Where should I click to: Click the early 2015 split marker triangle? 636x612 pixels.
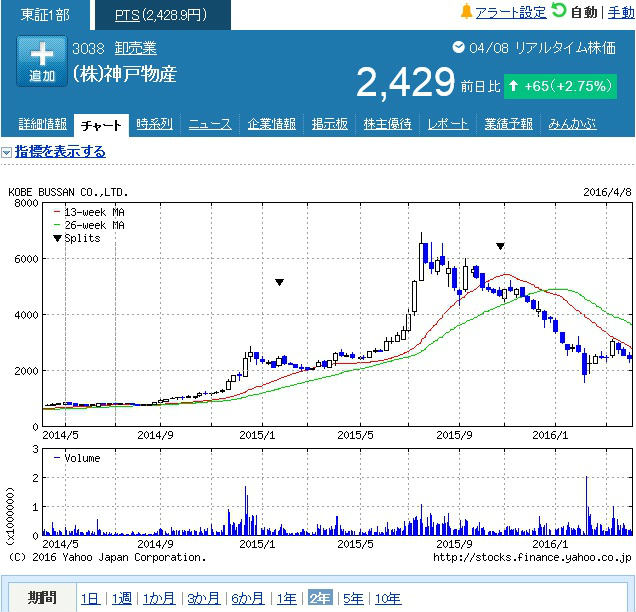tap(279, 282)
